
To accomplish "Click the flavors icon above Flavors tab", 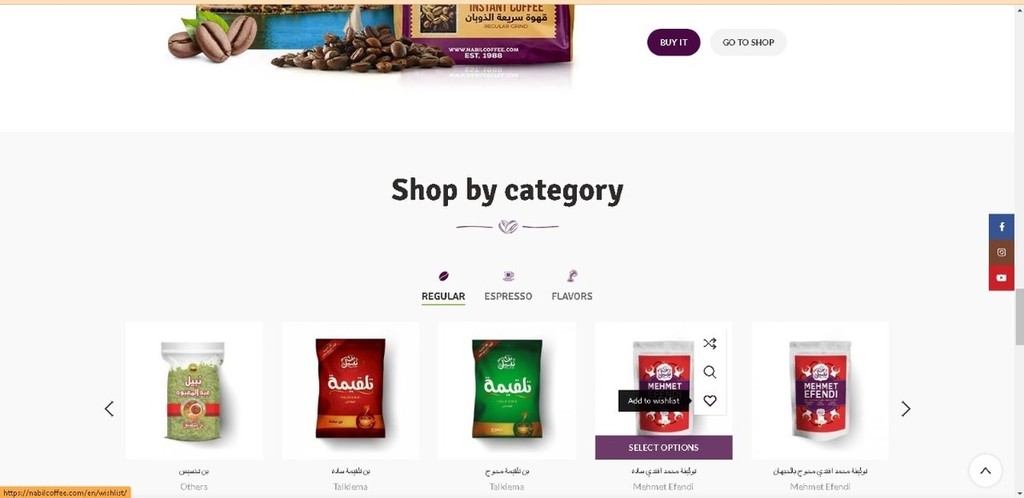I will click(572, 276).
